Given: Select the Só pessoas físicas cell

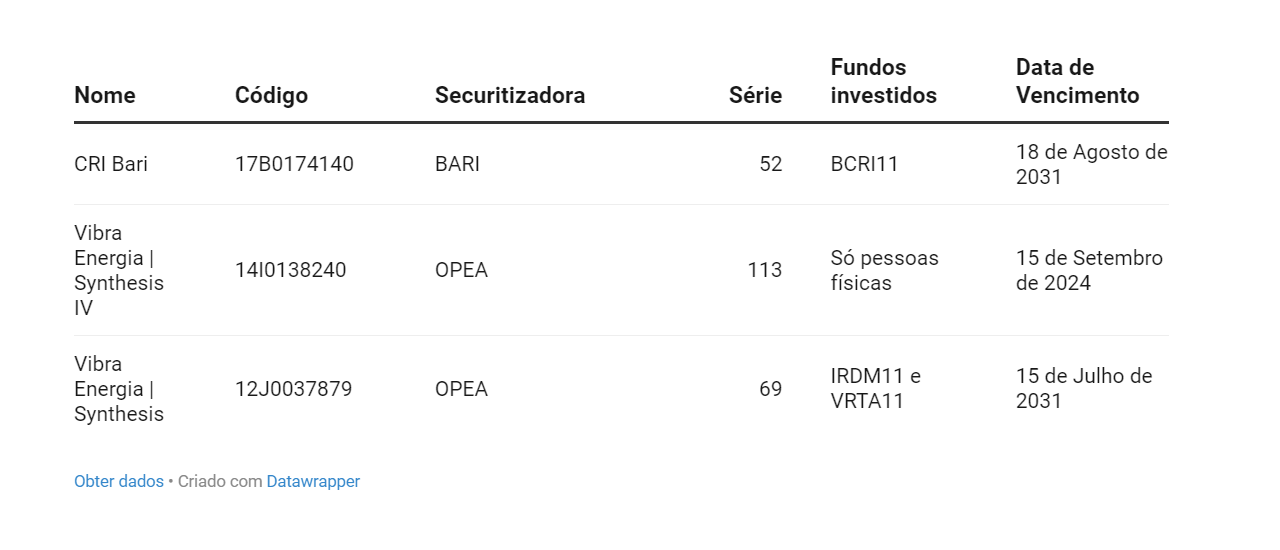Looking at the screenshot, I should 885,270.
